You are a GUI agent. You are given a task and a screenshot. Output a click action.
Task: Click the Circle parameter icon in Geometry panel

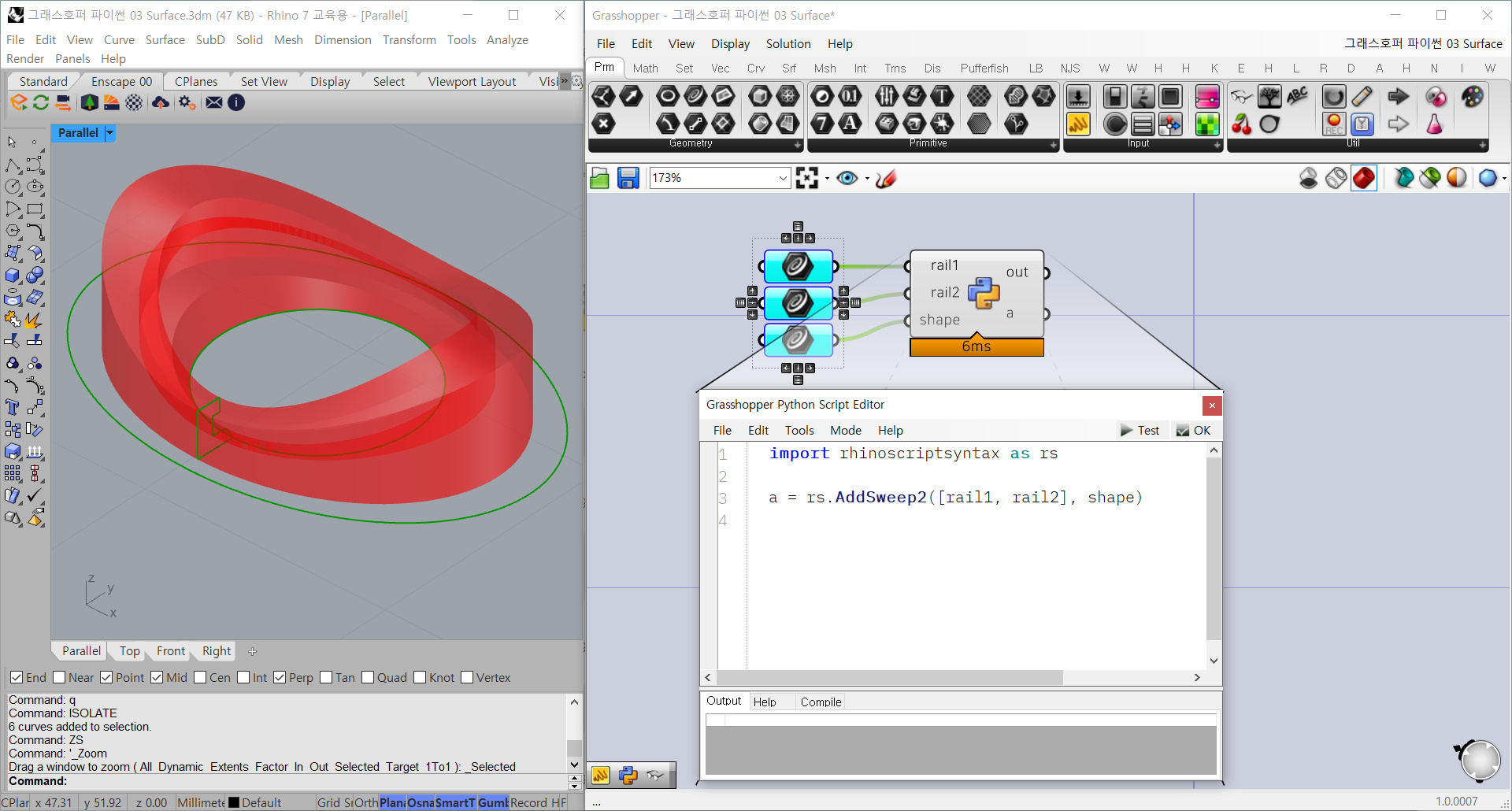pyautogui.click(x=668, y=96)
